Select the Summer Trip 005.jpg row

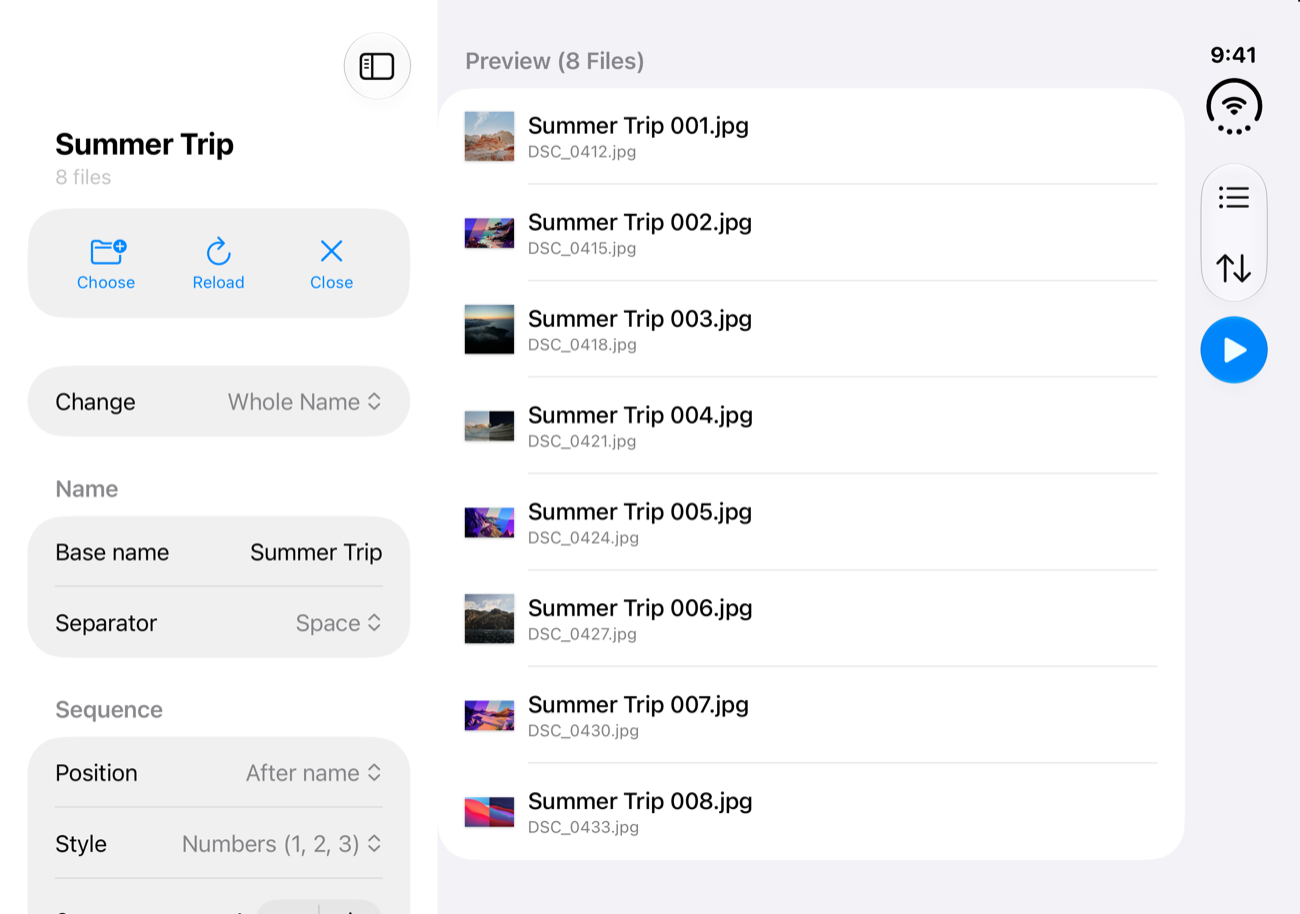[811, 522]
